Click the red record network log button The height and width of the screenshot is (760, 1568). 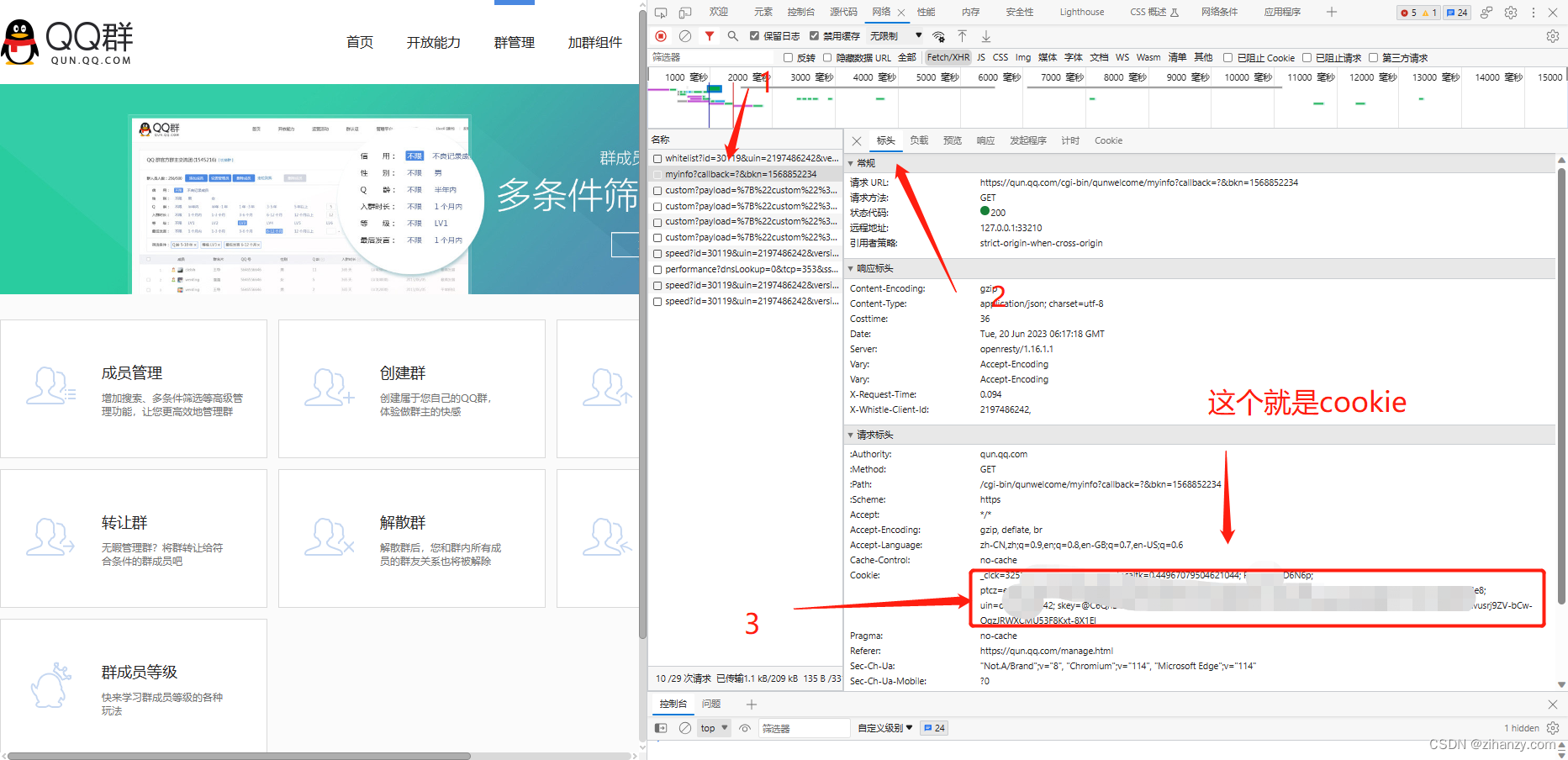[x=661, y=36]
